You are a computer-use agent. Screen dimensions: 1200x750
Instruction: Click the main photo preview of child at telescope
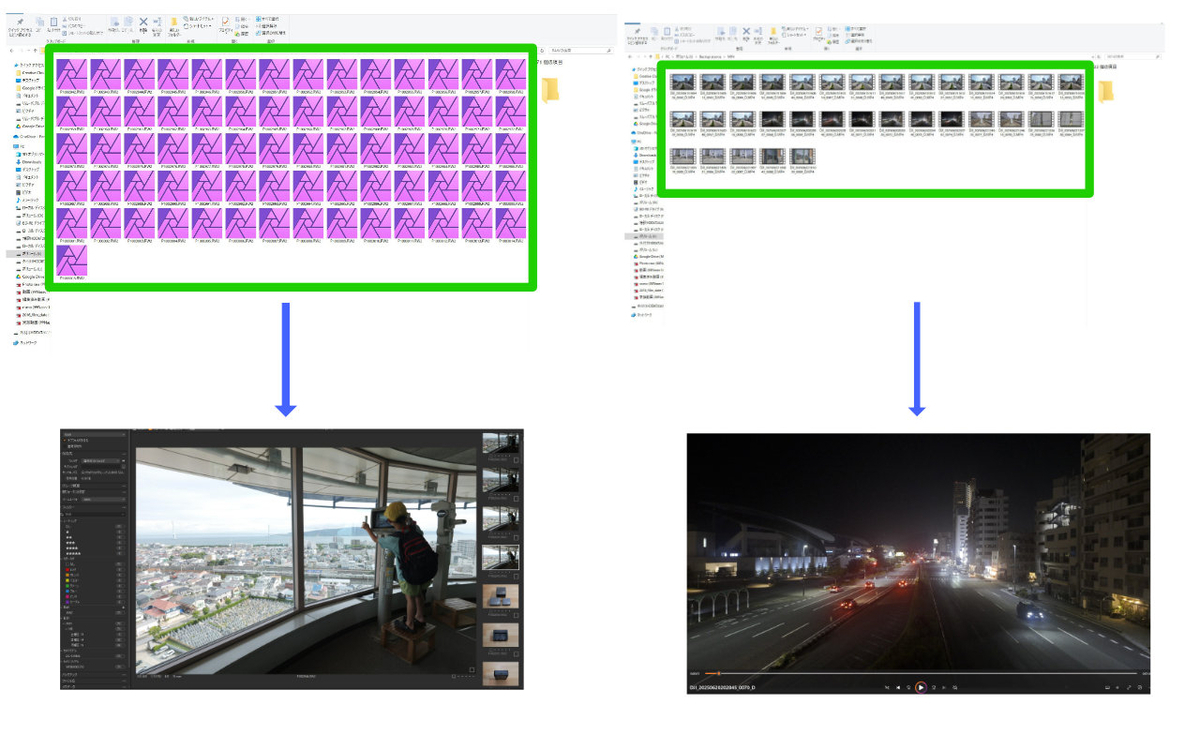pos(305,560)
